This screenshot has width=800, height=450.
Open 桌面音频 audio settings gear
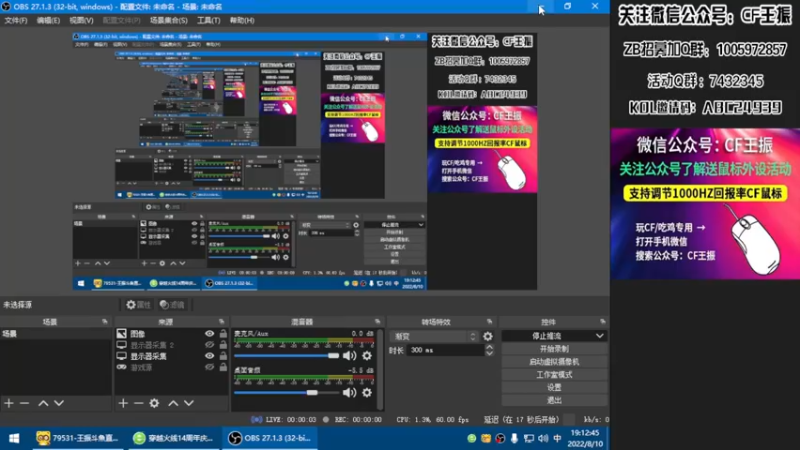point(367,392)
